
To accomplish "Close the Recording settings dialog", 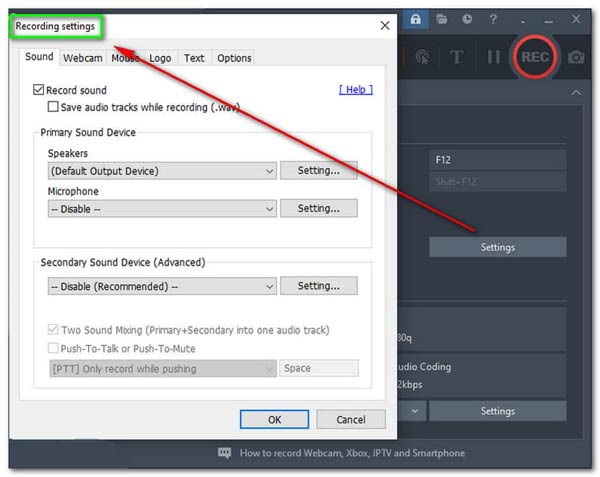I will [385, 26].
